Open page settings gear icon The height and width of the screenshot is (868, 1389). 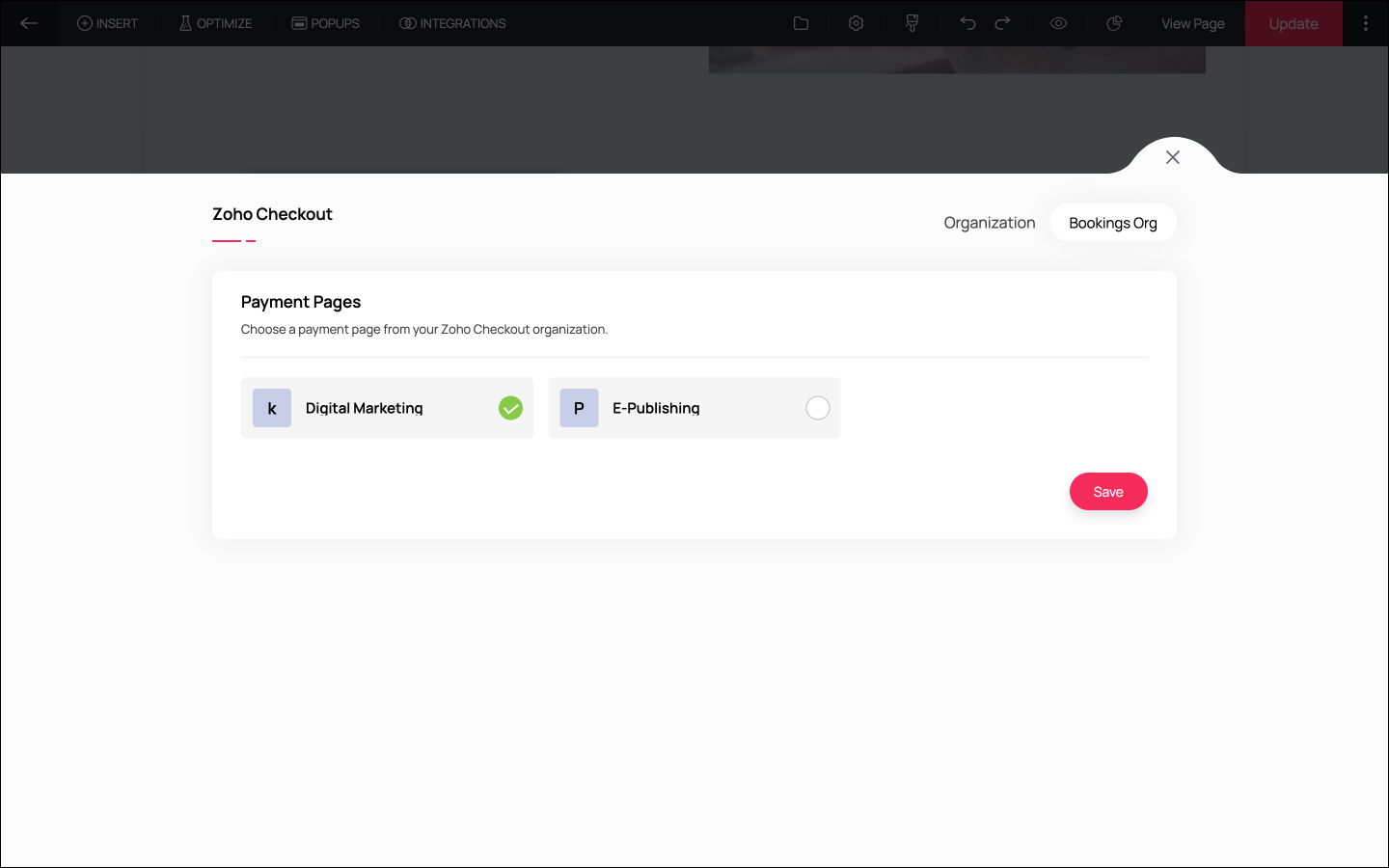click(856, 23)
